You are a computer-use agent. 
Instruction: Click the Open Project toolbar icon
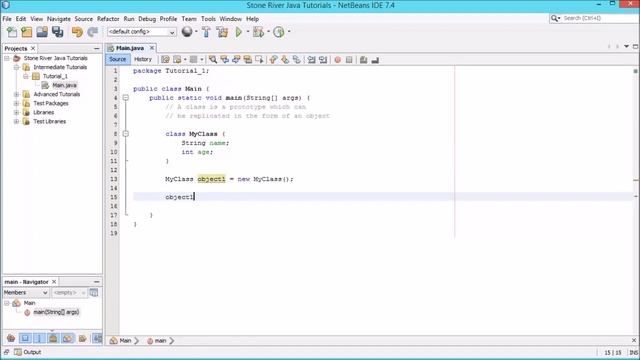[x=42, y=32]
